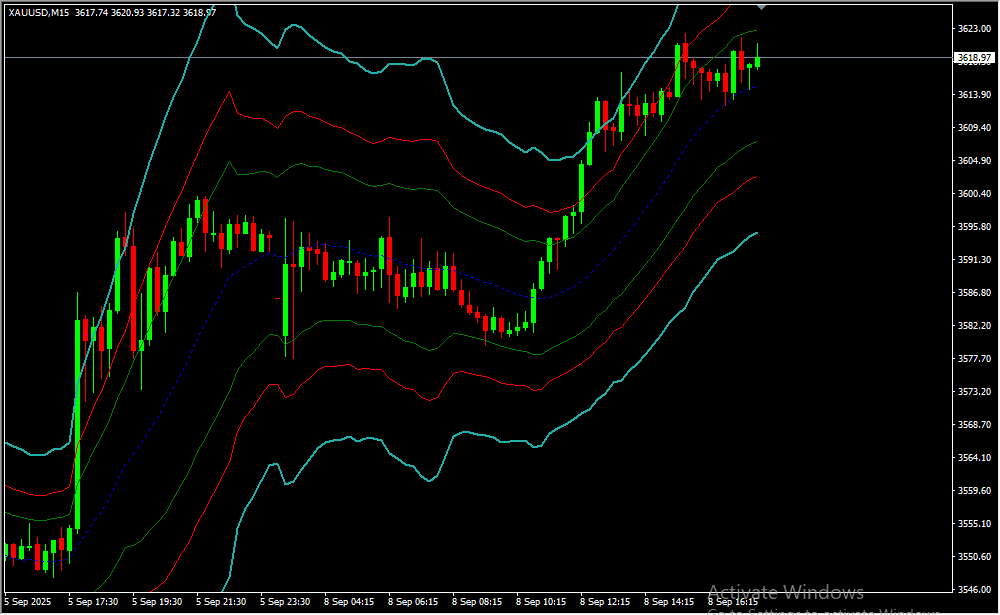The width and height of the screenshot is (1000, 615).
Task: Click the chart shift triangle marker at top
Action: click(x=763, y=6)
